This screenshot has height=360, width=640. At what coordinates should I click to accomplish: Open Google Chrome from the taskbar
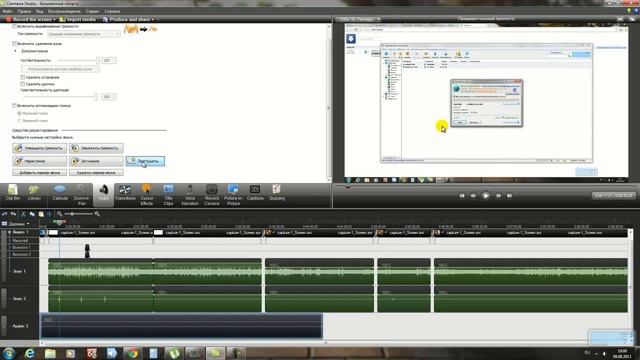[132, 353]
